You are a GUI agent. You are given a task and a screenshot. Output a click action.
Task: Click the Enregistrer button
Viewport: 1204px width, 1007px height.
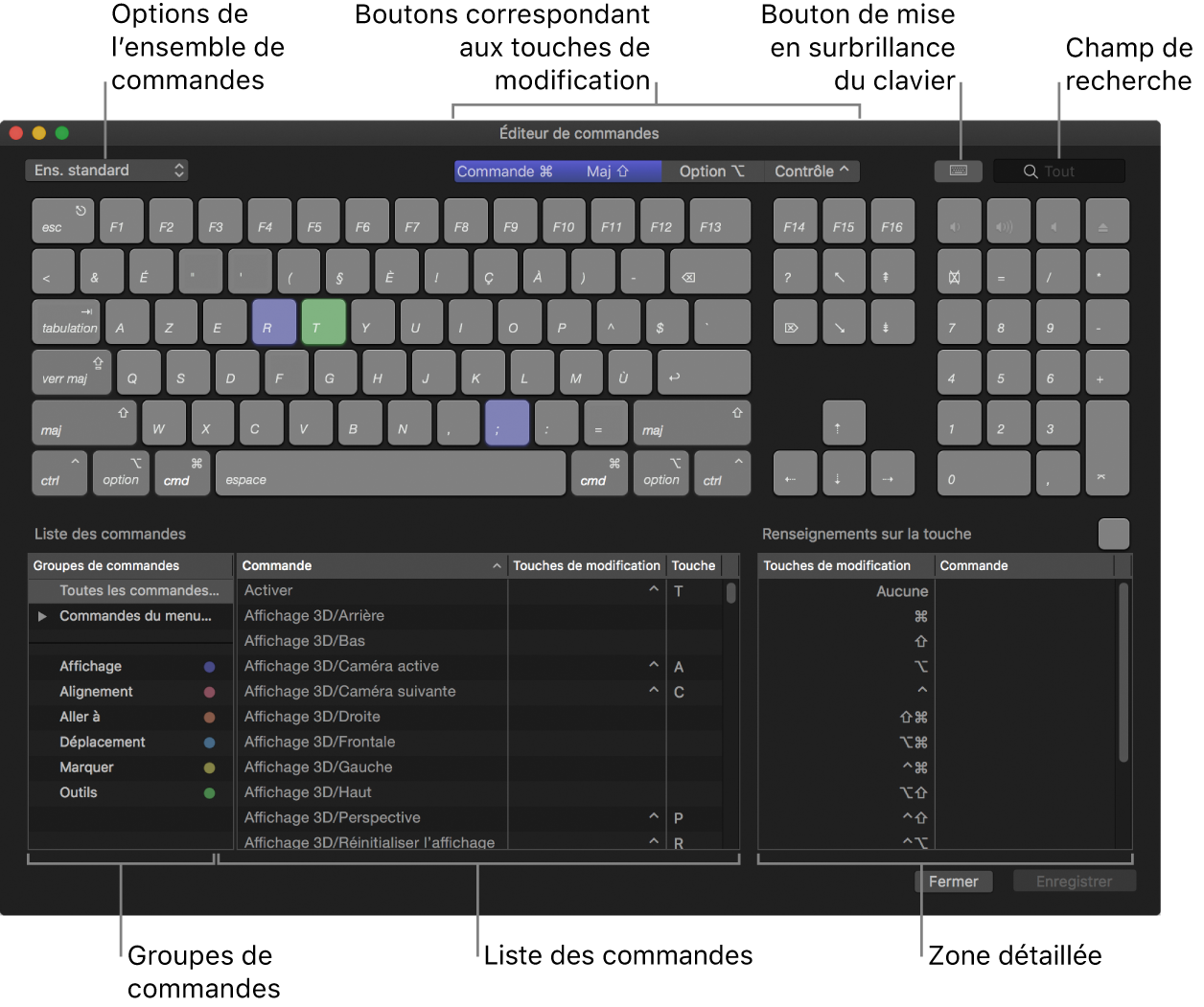[1075, 881]
